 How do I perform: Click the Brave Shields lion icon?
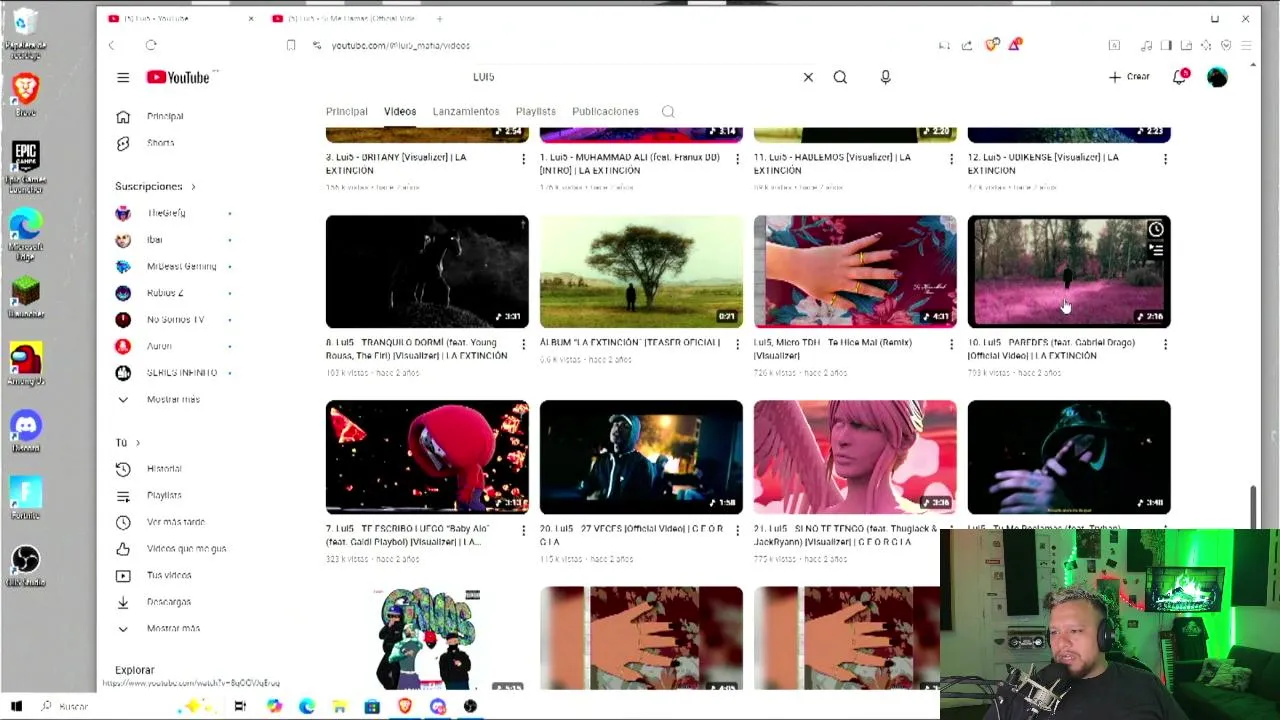click(992, 44)
